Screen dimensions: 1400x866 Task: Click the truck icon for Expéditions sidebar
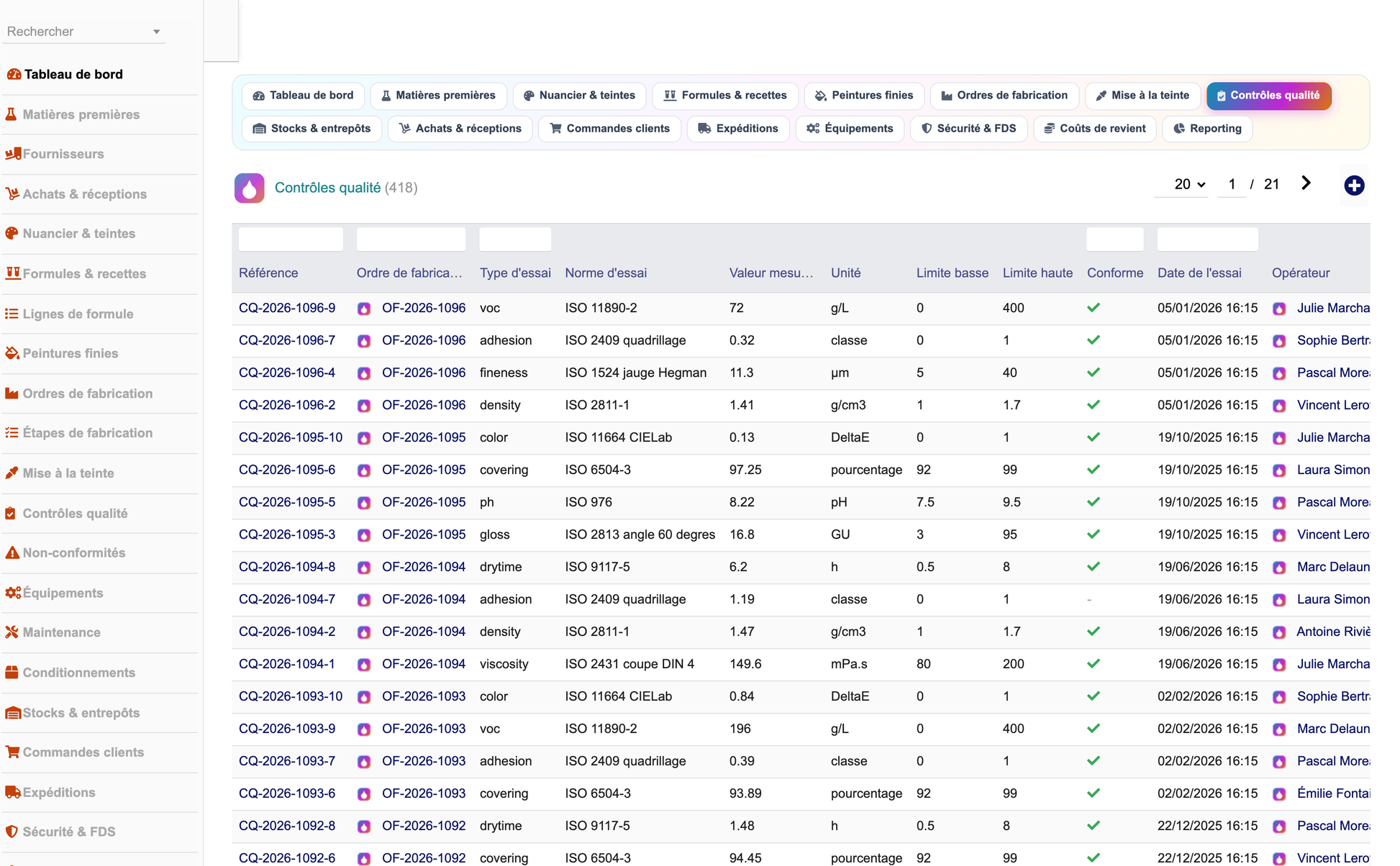tap(13, 793)
